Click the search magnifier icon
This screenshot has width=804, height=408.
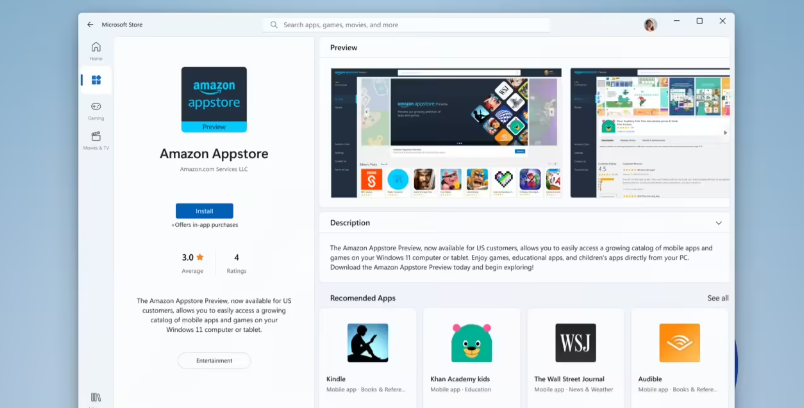coord(274,25)
